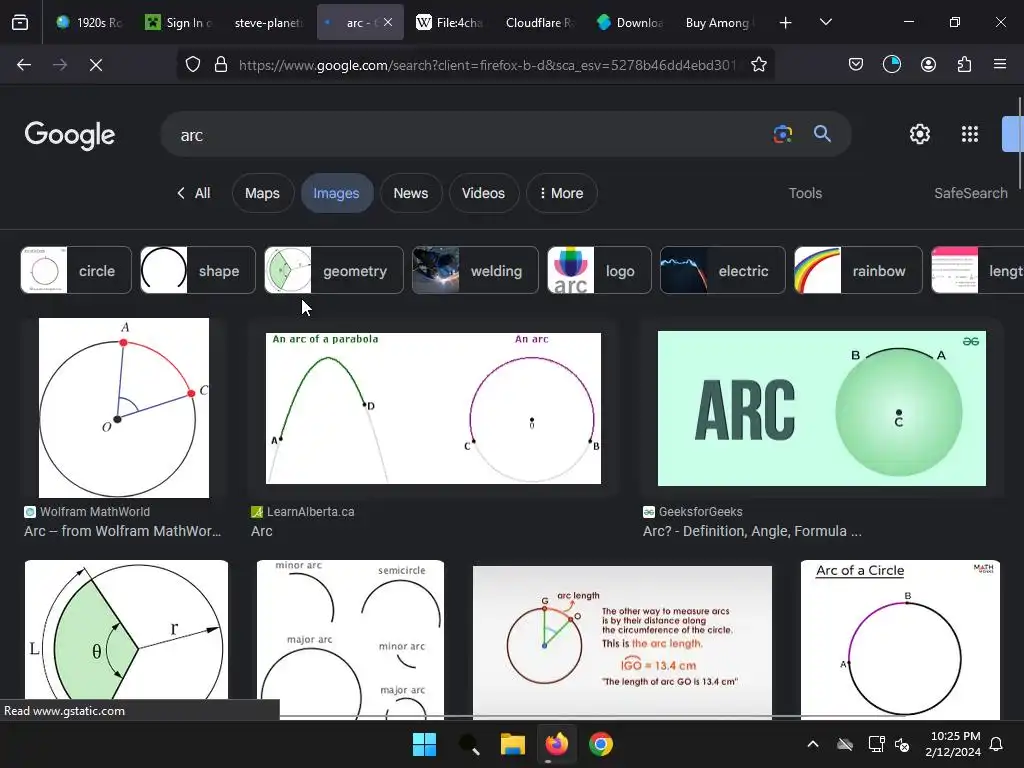
Task: Filter images by 'electric' chip
Action: pos(723,270)
